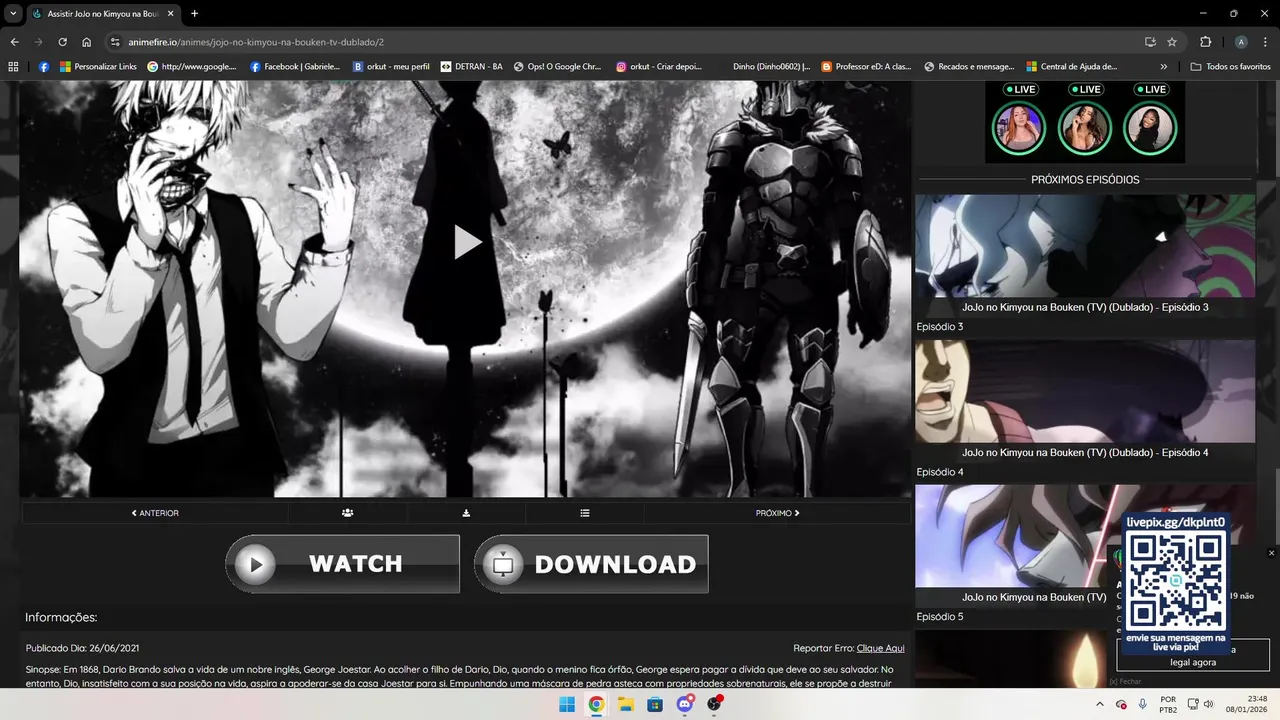Open Windows Start menu
Viewport: 1280px width, 720px height.
(567, 704)
